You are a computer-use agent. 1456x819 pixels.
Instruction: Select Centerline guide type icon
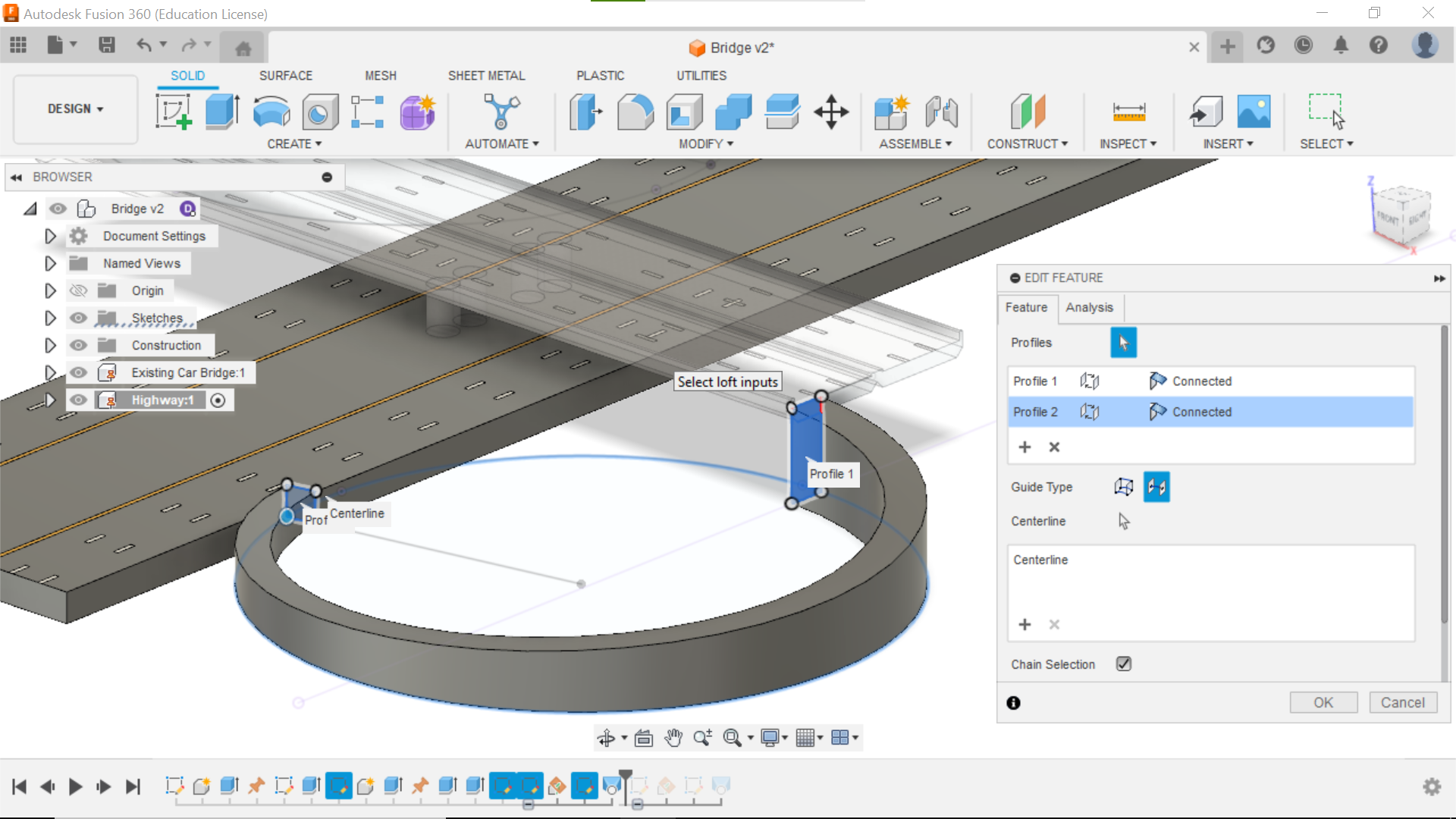pos(1156,487)
